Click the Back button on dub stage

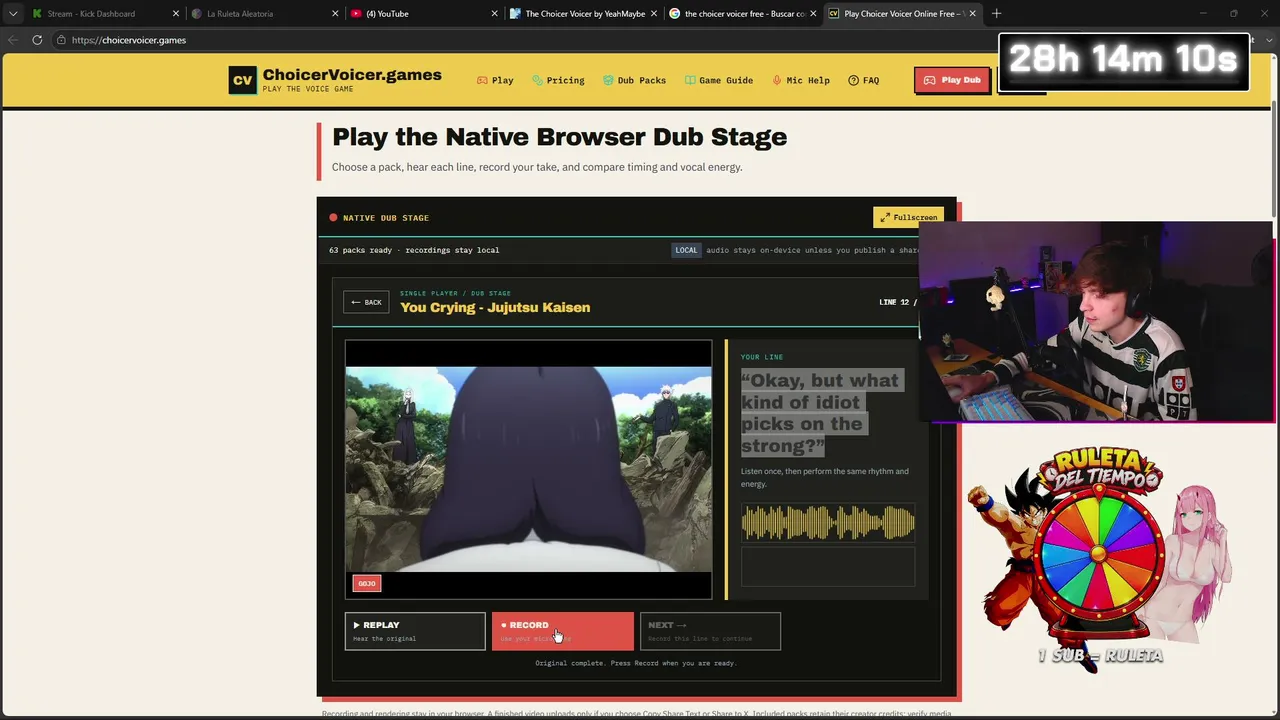(x=366, y=302)
